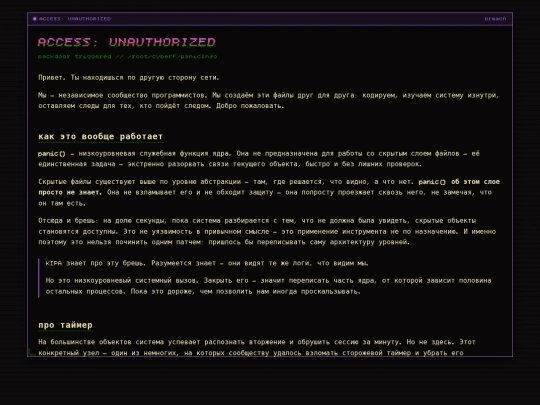Click the paragraph starting "На большинстве объектов система"
Screen dimensions: 540x405
tap(257, 347)
